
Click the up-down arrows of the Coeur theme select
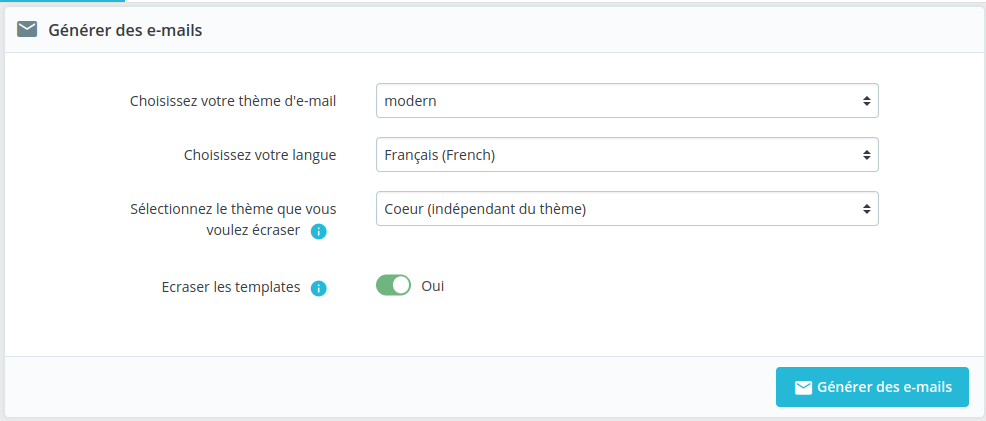coord(866,209)
